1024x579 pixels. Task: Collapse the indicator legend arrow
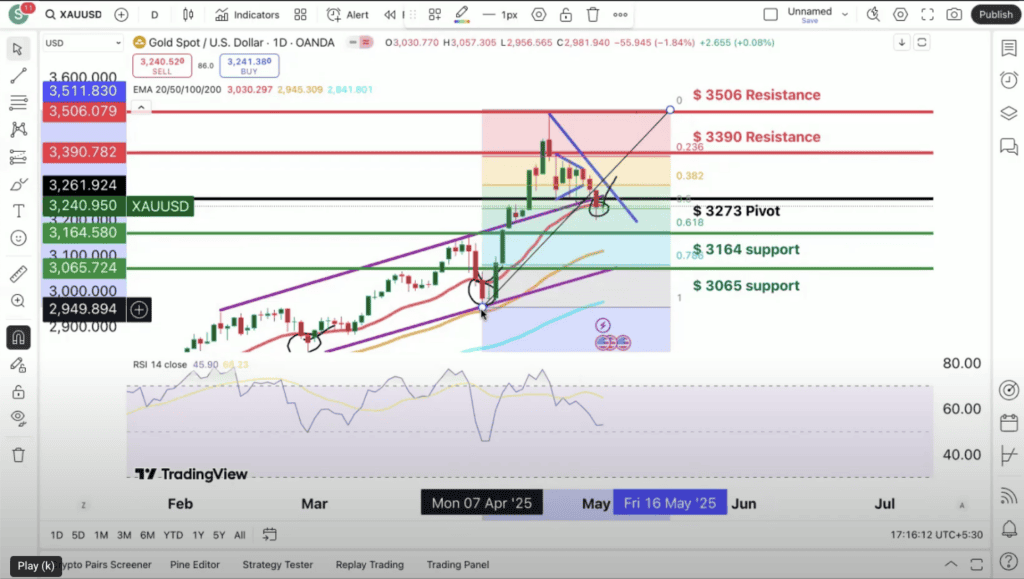point(141,107)
